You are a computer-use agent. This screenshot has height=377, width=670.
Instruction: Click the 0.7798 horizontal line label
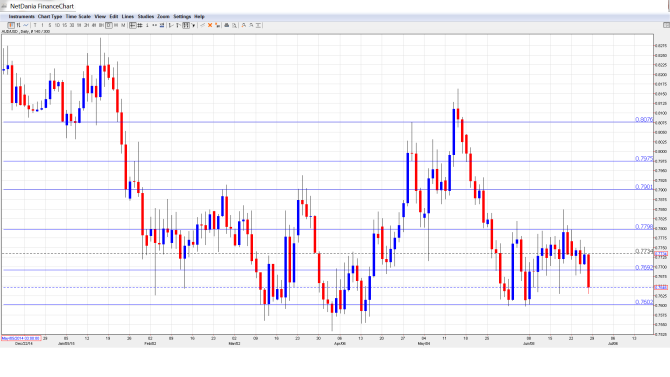[x=644, y=227]
